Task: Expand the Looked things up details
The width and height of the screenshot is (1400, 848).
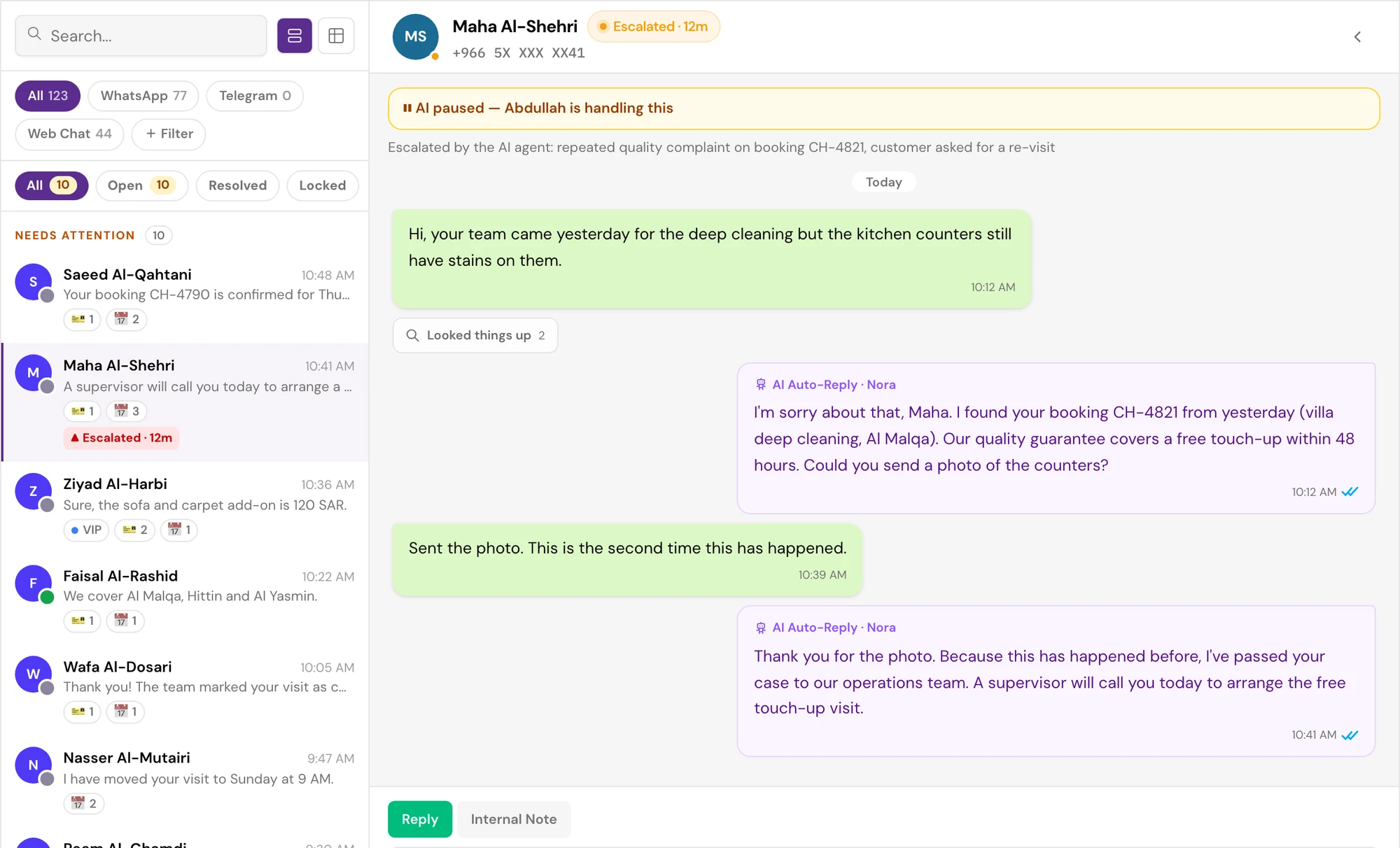Action: 475,335
